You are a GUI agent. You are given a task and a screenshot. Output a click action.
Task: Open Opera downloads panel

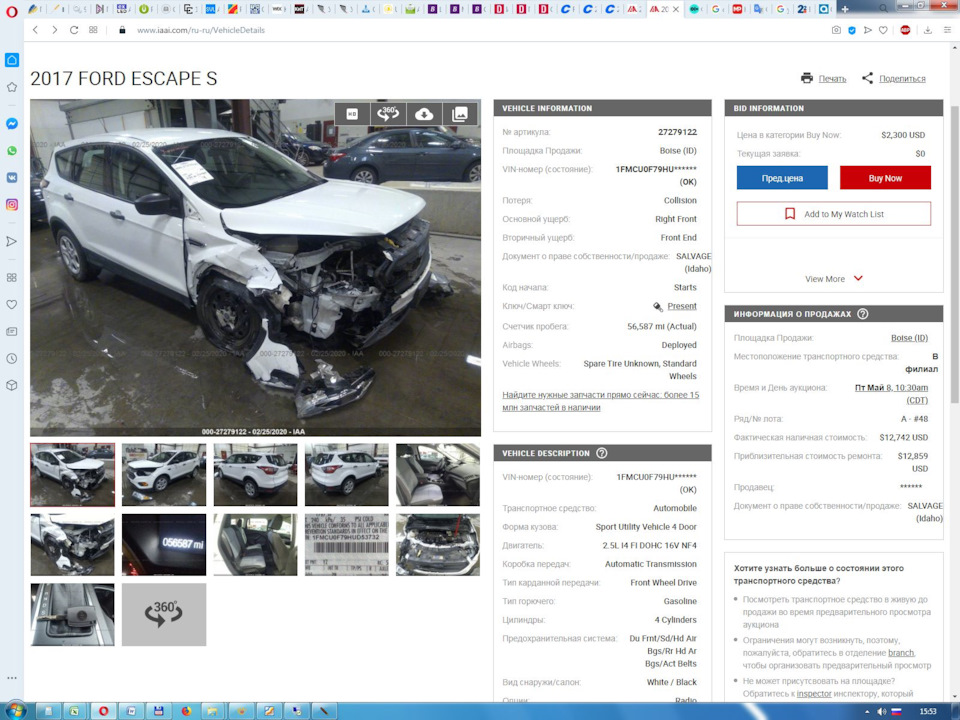pyautogui.click(x=928, y=30)
